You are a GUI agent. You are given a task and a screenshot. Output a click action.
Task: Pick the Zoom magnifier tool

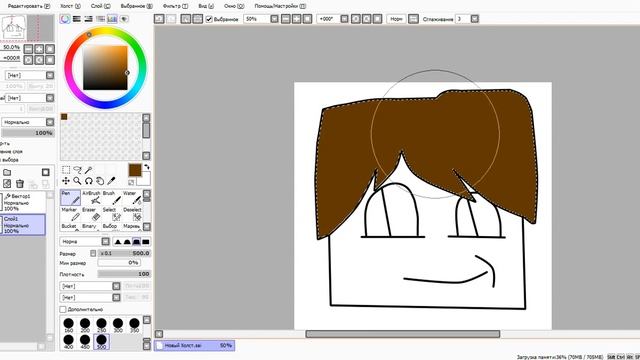[77, 181]
